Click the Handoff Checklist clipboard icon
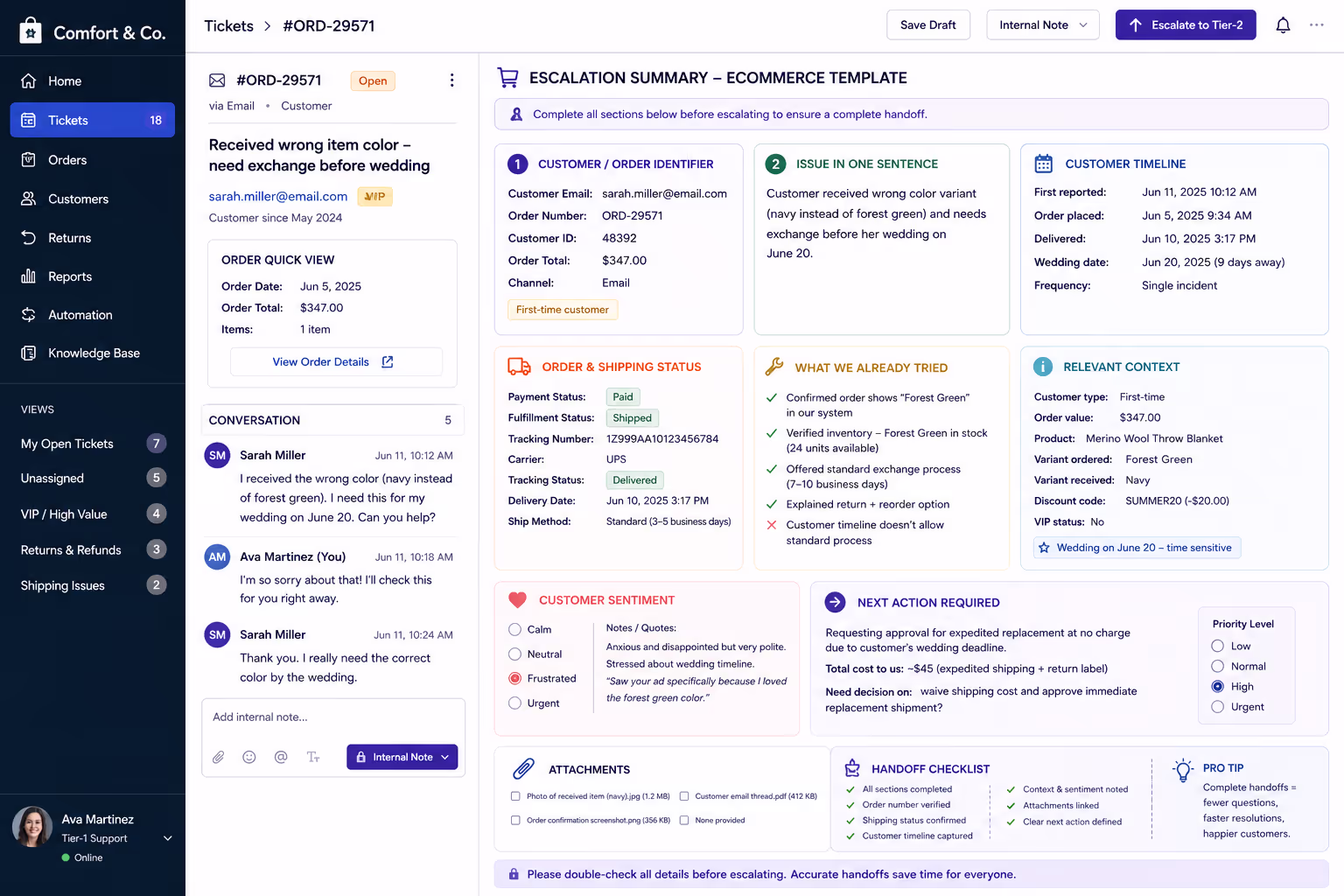The image size is (1344, 896). pyautogui.click(x=852, y=768)
